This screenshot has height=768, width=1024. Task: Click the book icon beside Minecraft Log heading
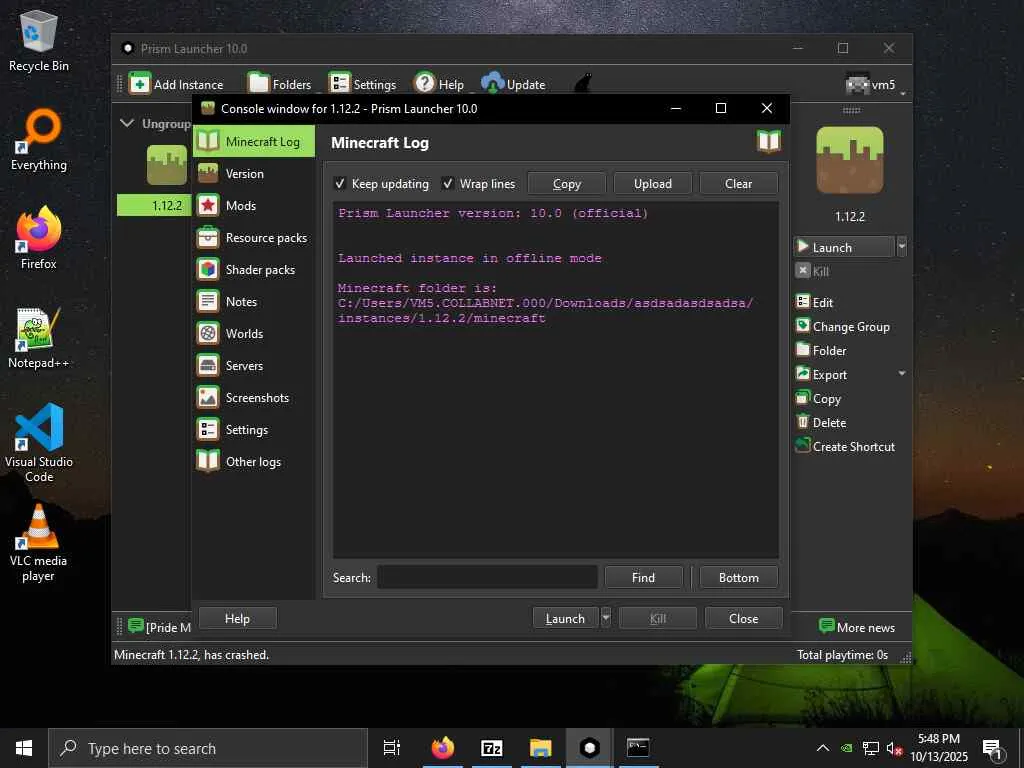tap(769, 142)
